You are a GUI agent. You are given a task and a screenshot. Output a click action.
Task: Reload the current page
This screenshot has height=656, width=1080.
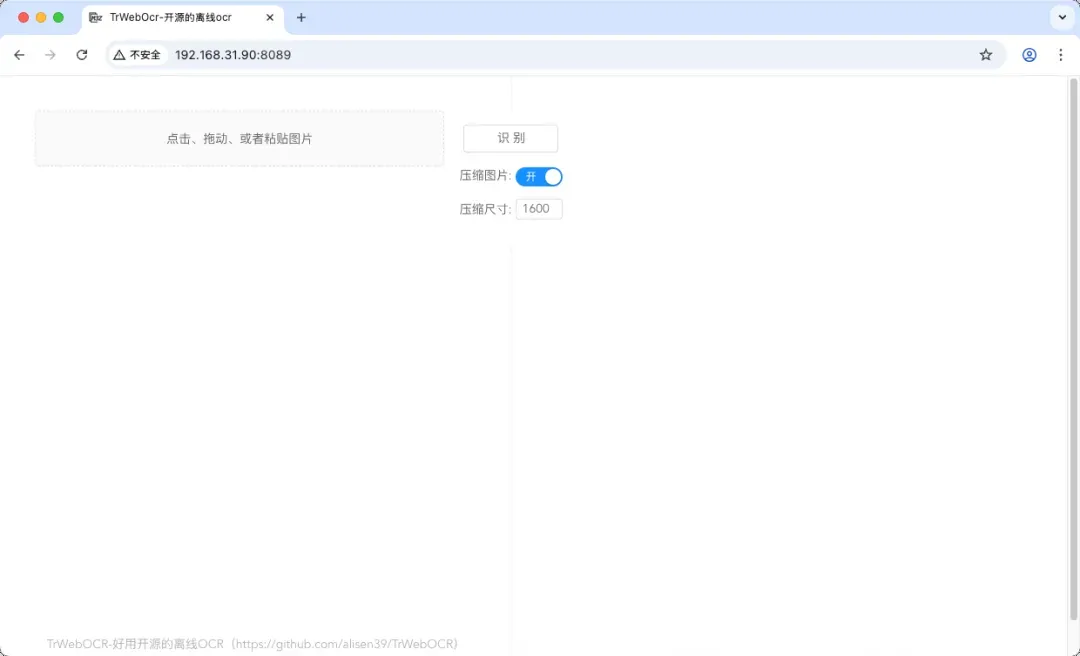point(82,55)
